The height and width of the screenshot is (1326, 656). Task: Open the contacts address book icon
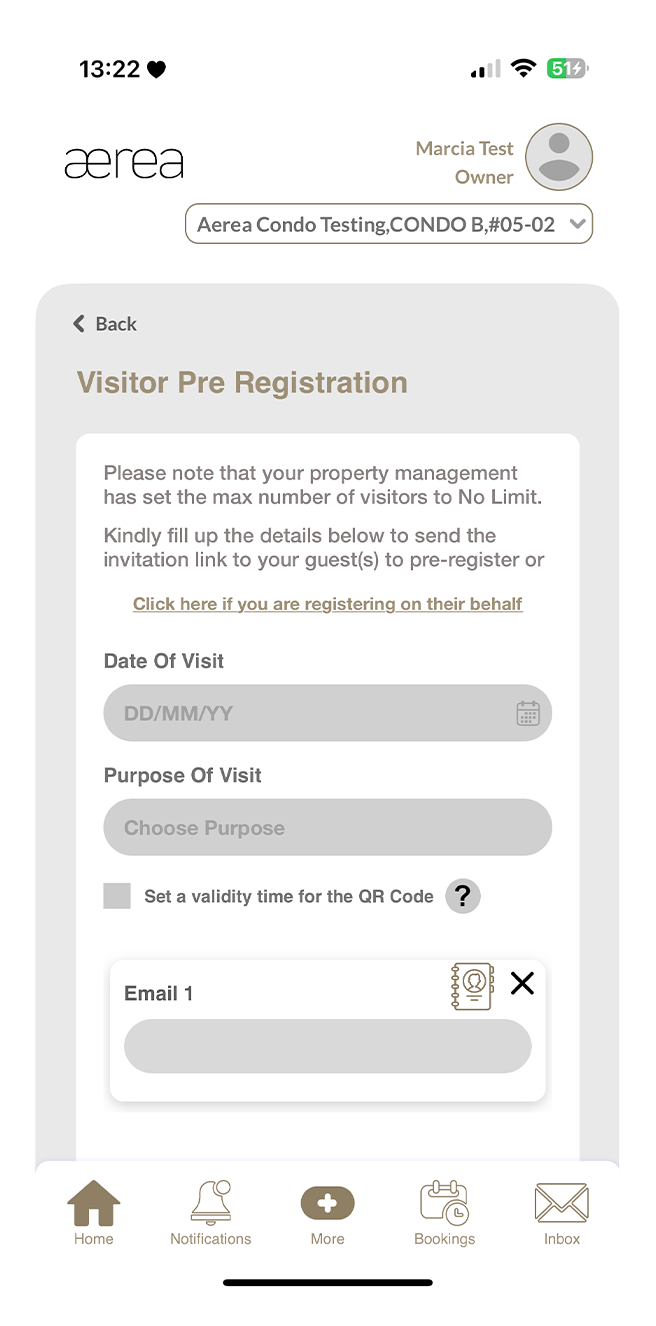470,985
